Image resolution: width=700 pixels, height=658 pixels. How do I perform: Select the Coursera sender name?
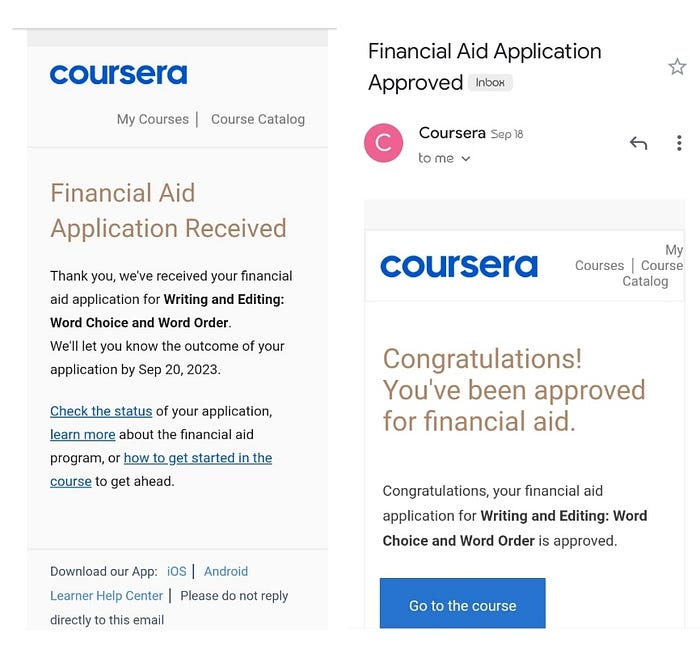[x=452, y=133]
